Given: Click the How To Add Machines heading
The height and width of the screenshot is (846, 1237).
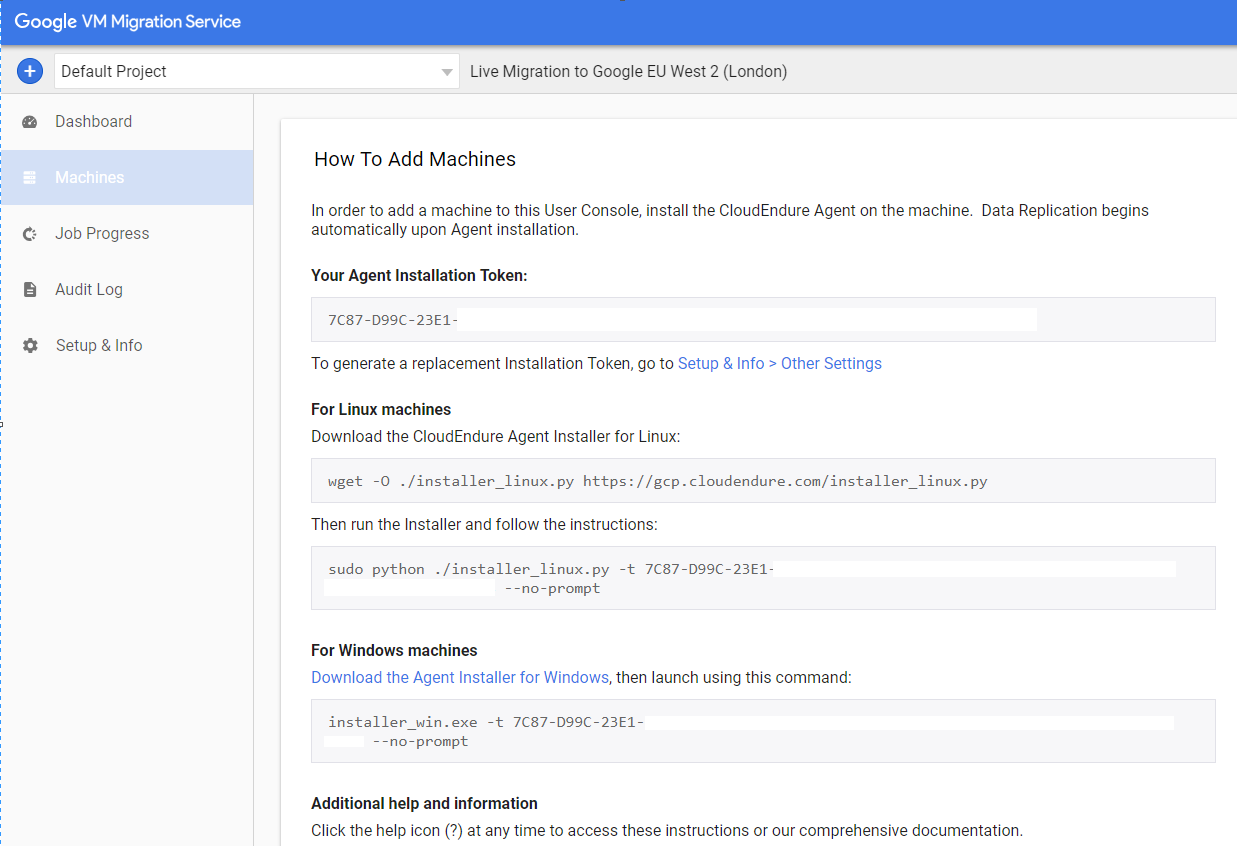Looking at the screenshot, I should click(x=415, y=159).
